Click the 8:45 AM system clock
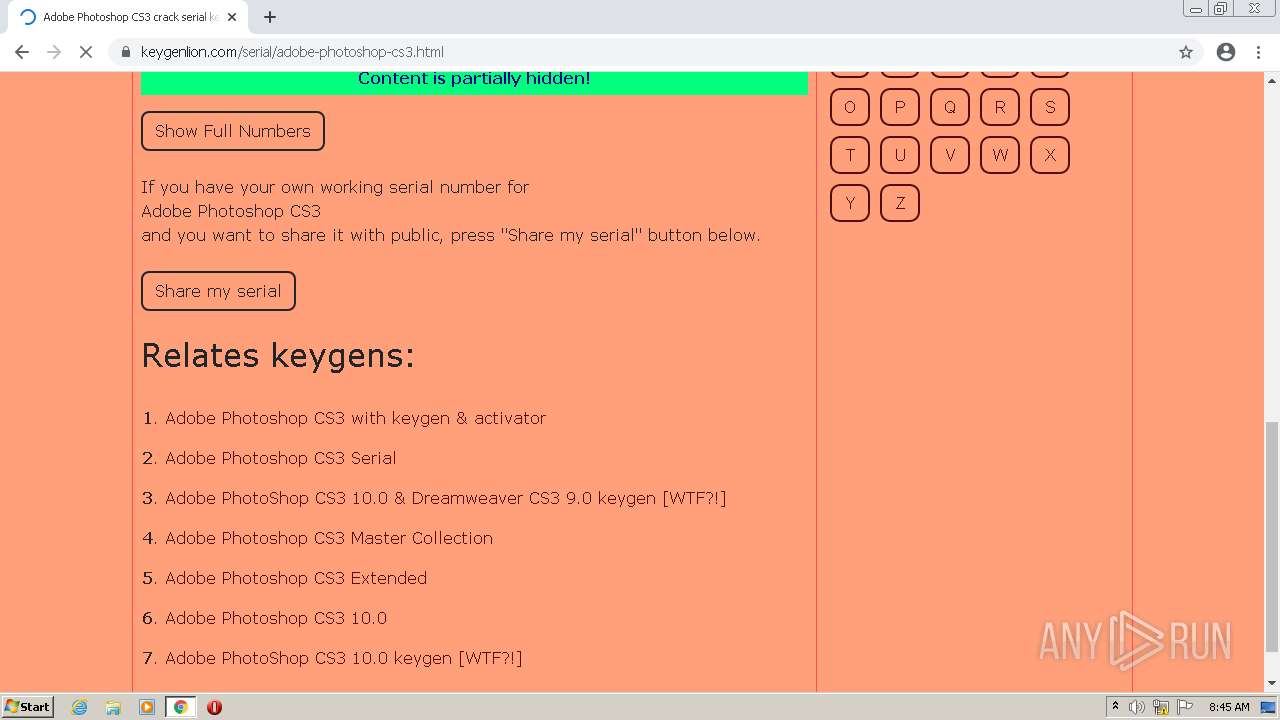Screen dimensions: 1280x720 [x=1229, y=707]
